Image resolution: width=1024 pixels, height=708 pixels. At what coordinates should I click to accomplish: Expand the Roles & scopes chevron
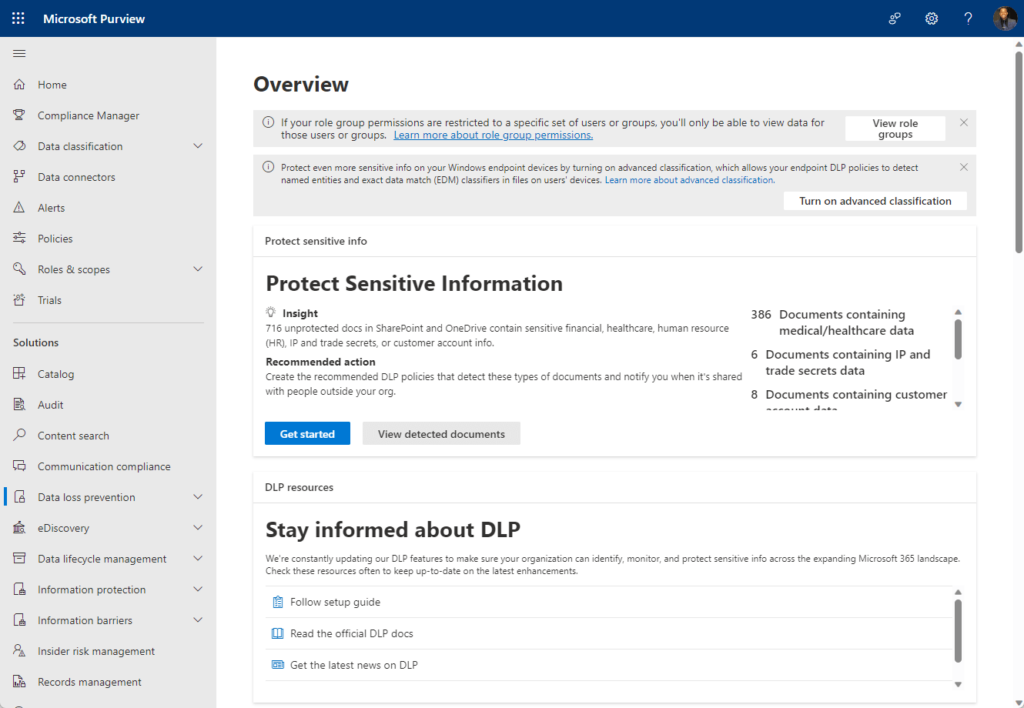[x=198, y=268]
